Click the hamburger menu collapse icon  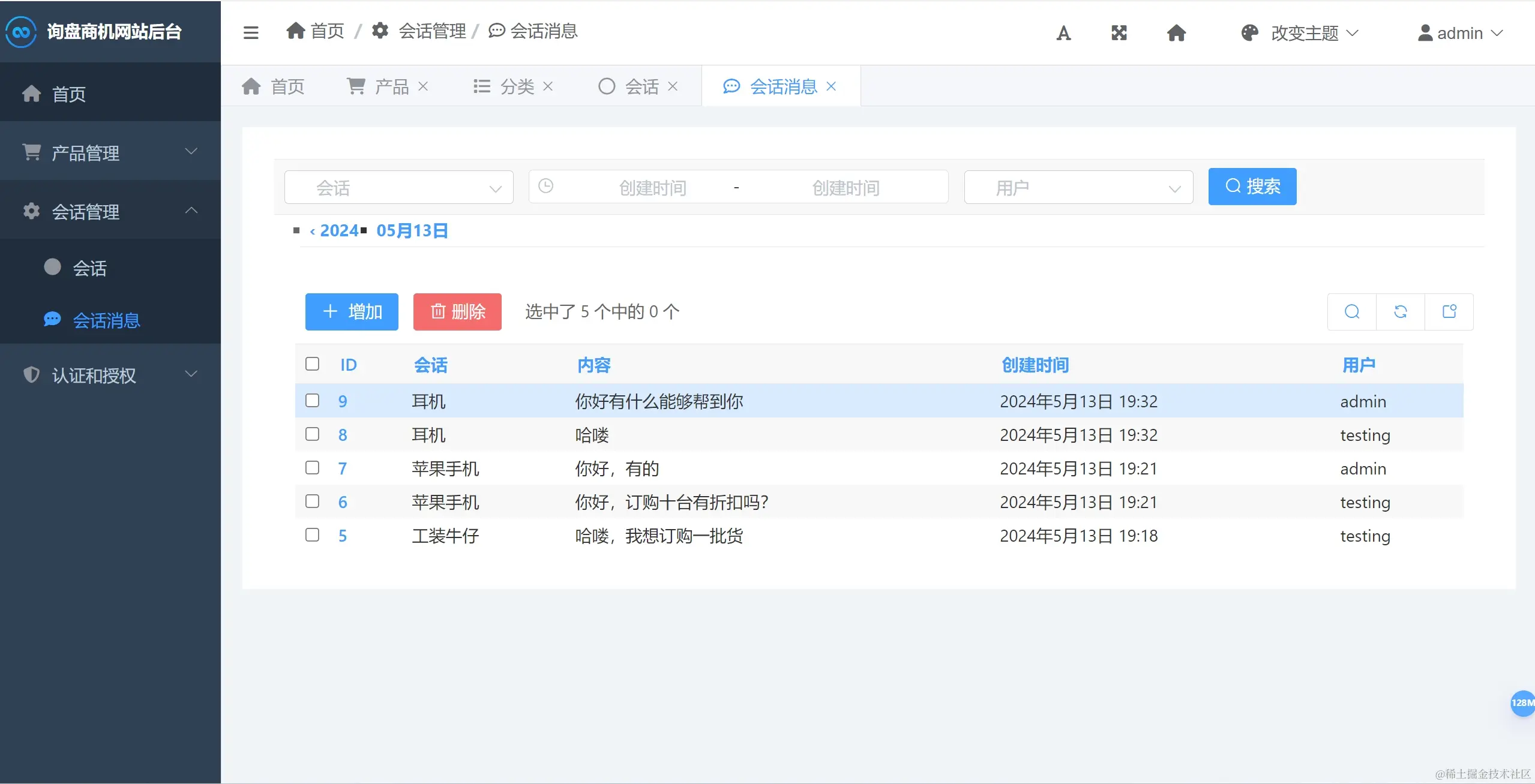click(251, 32)
